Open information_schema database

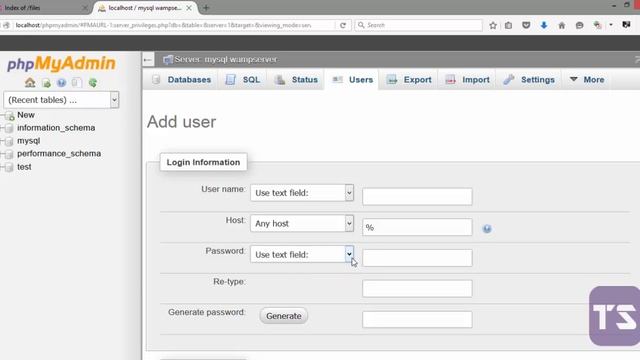[x=56, y=128]
